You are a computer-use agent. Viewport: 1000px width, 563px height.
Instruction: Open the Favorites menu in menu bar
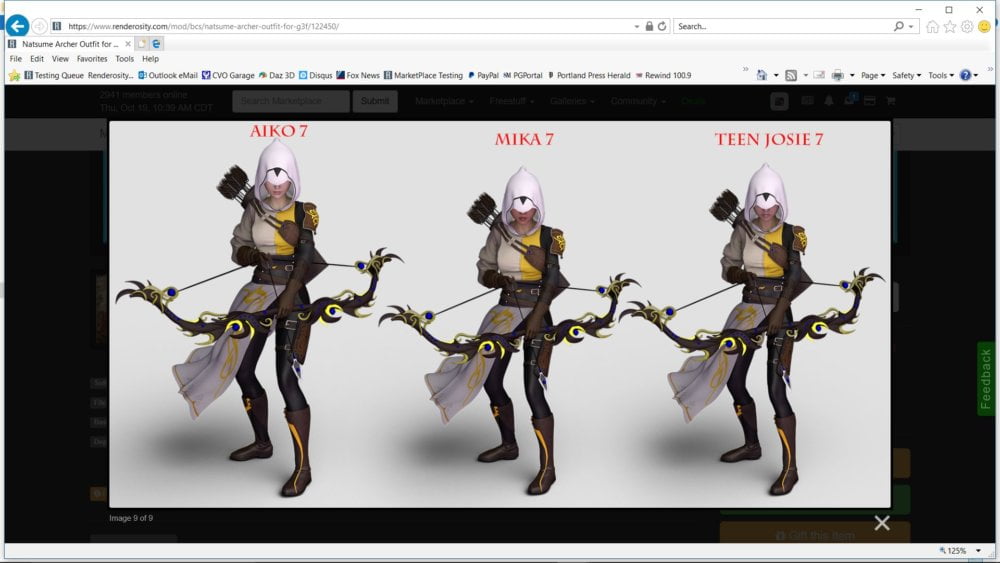[x=92, y=59]
